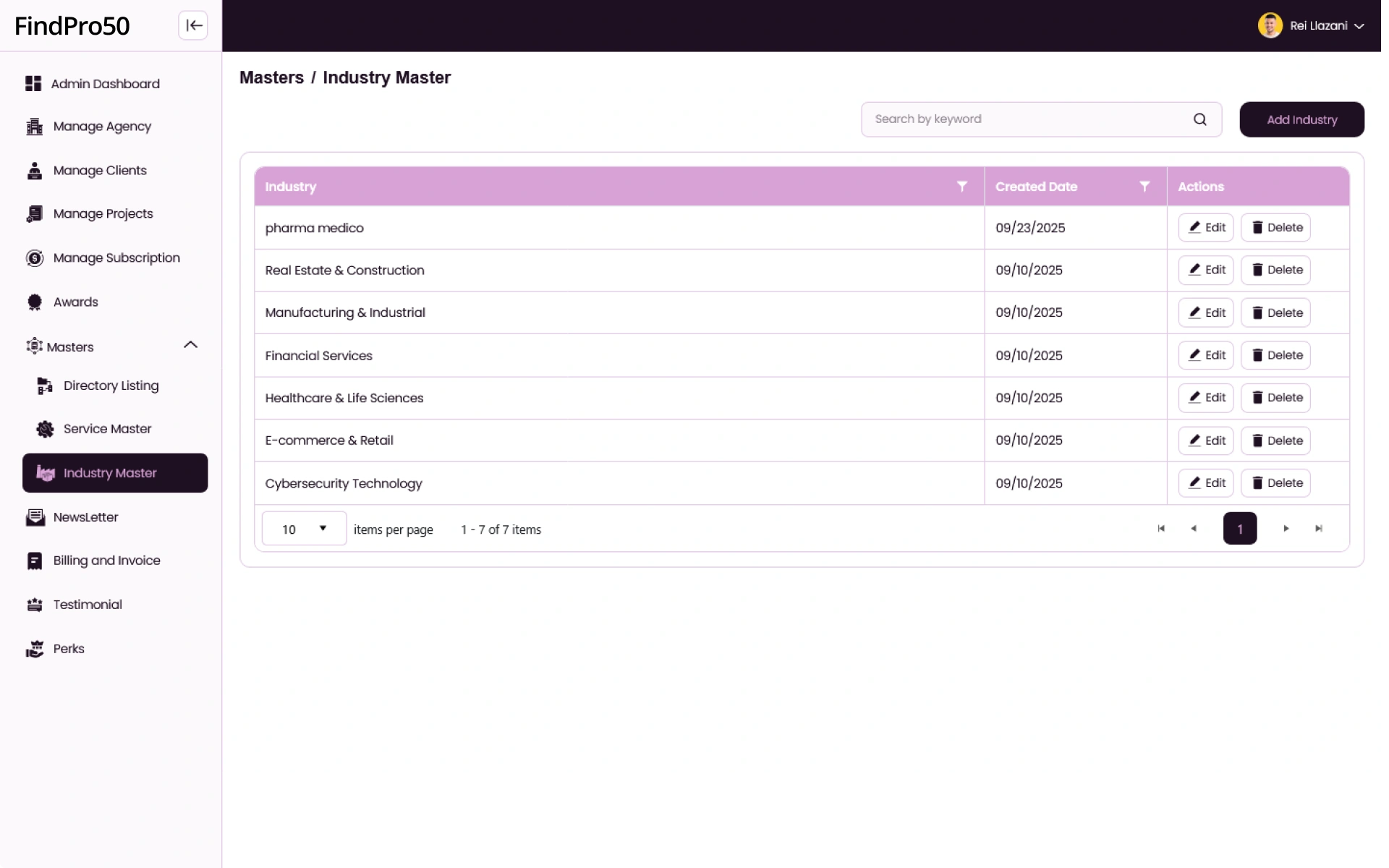This screenshot has height=868, width=1389.
Task: Go to next page arrow
Action: (1286, 529)
